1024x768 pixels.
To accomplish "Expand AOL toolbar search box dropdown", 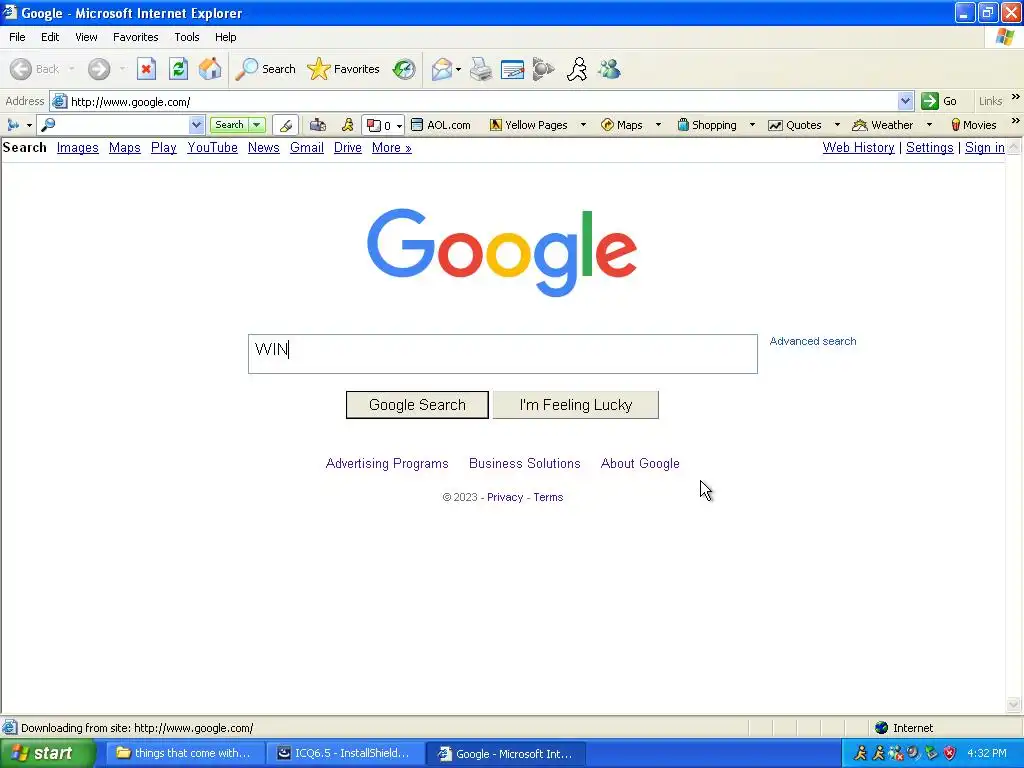I will (x=196, y=125).
